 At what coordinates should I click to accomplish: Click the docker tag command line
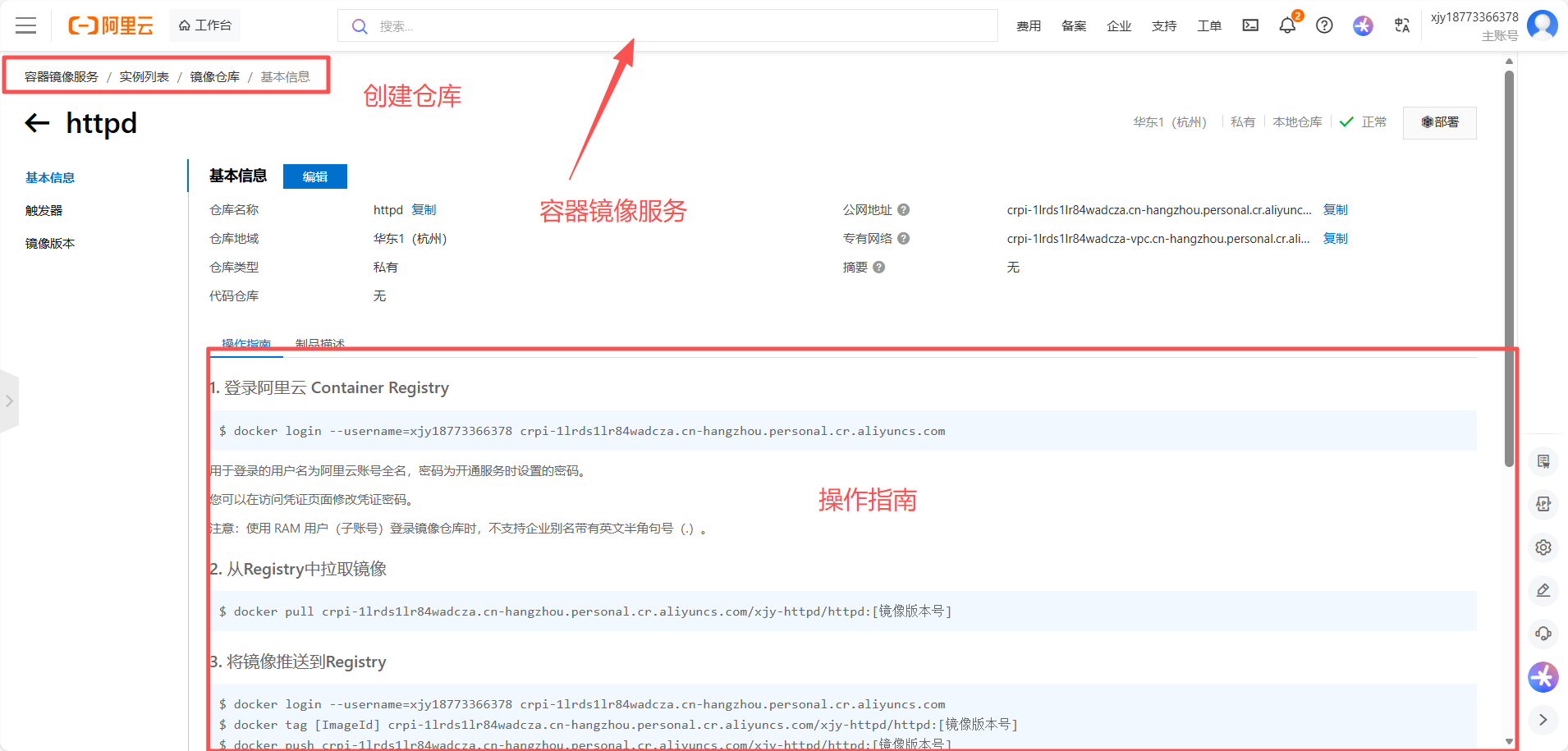tap(618, 725)
